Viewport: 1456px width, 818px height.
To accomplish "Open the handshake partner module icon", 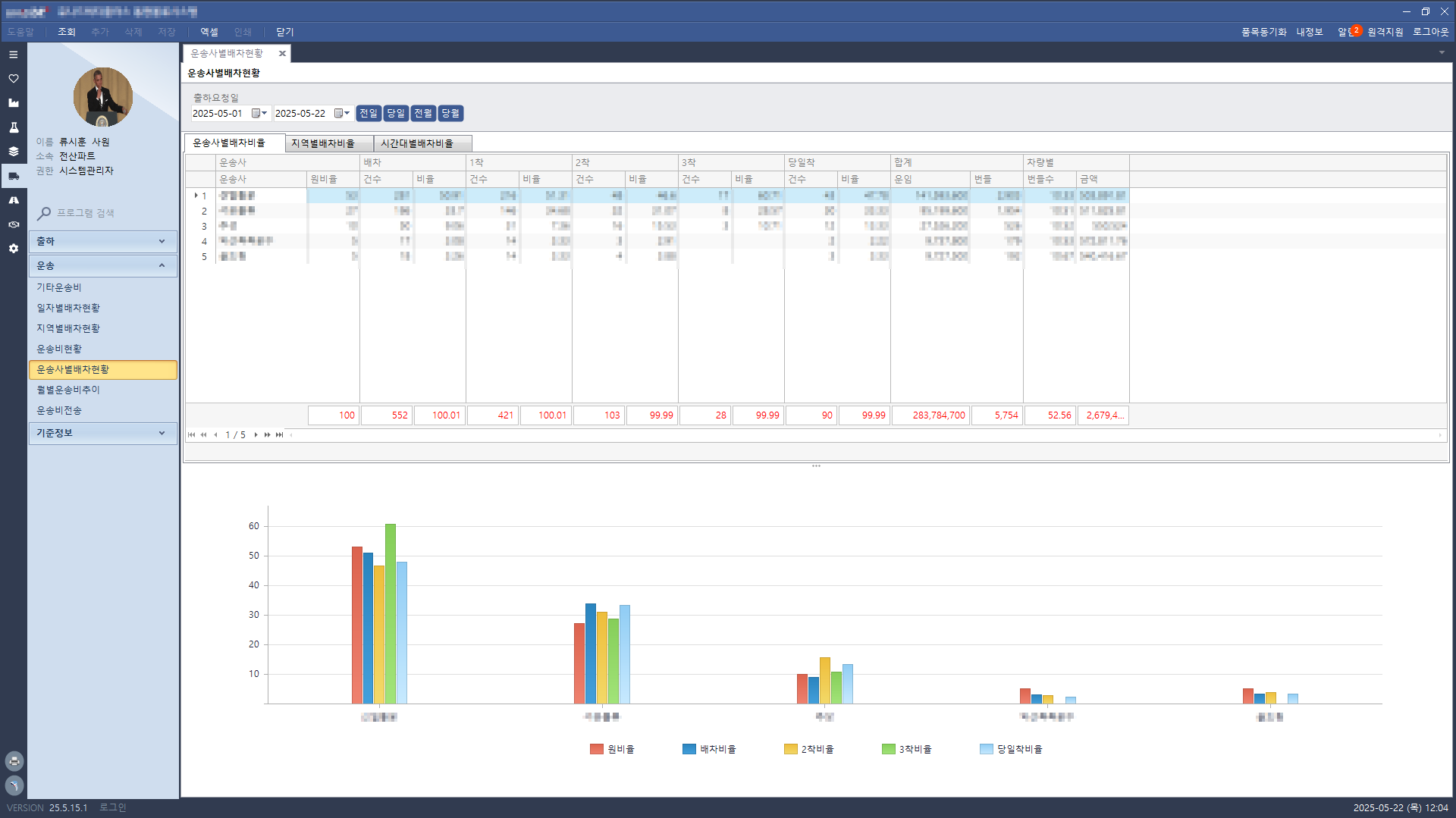I will click(x=13, y=224).
